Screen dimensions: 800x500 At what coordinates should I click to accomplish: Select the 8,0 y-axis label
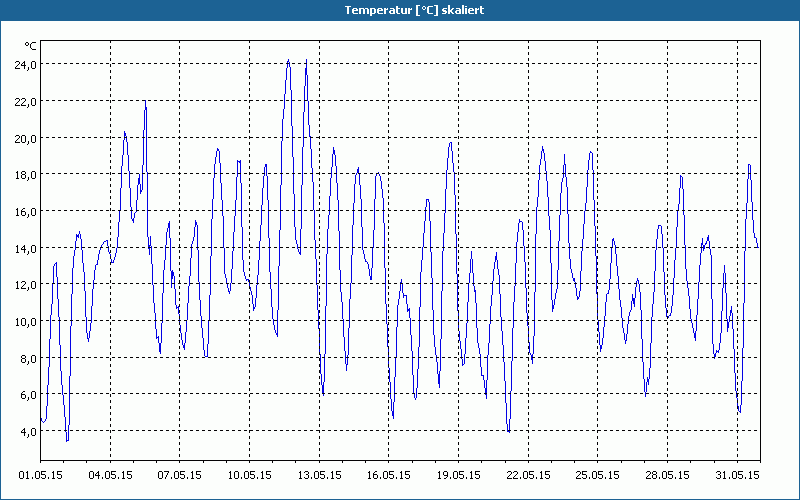[29, 358]
